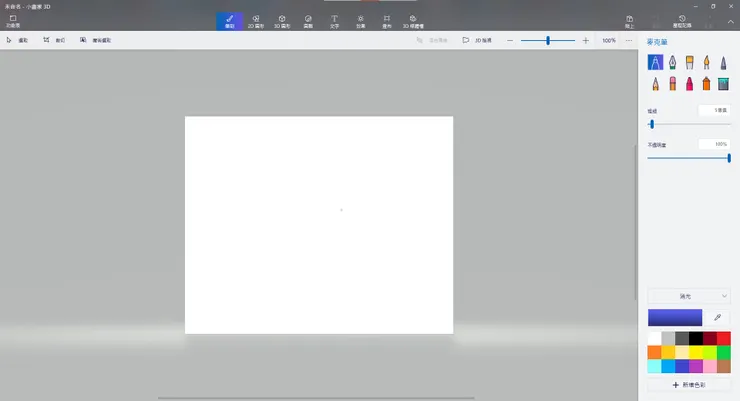The height and width of the screenshot is (401, 740).
Task: Pick the light cyan color swatch
Action: coord(654,366)
